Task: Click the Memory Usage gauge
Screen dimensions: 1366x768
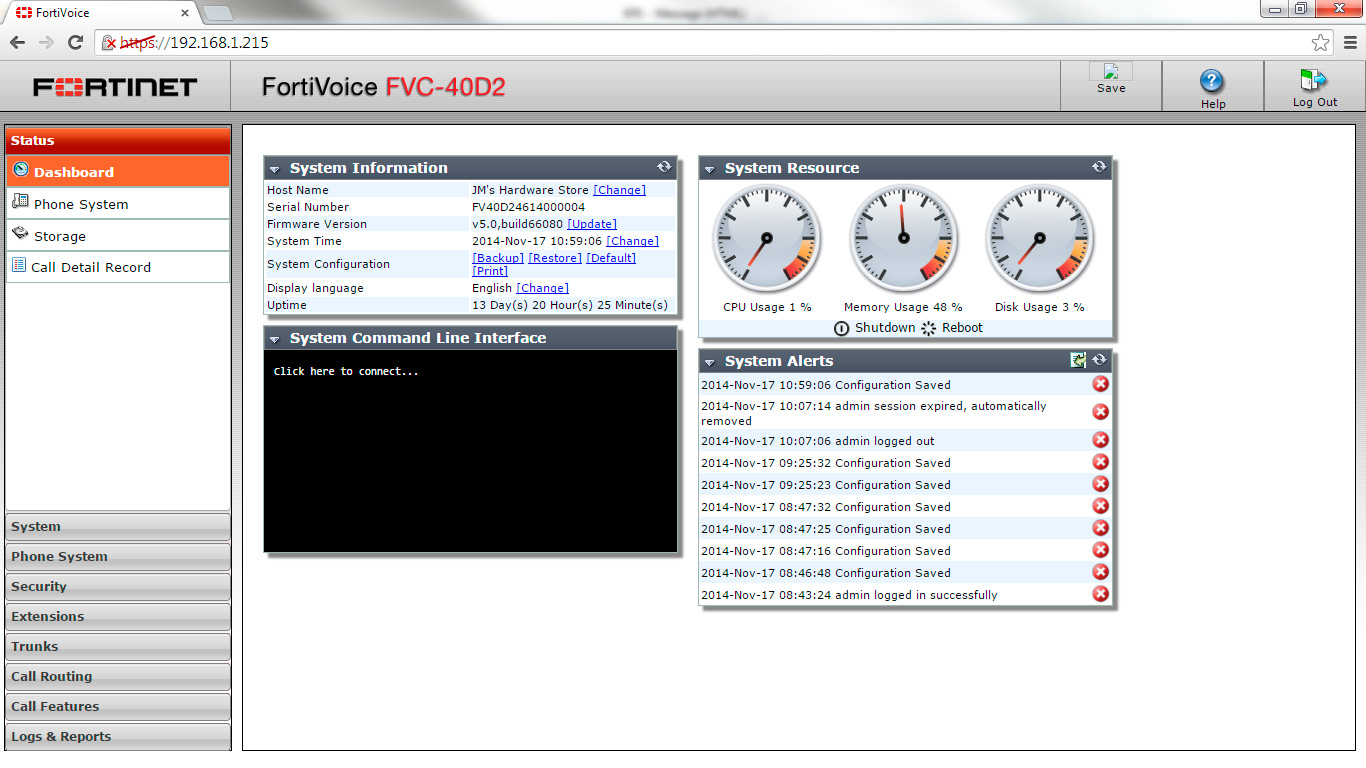Action: [x=903, y=239]
